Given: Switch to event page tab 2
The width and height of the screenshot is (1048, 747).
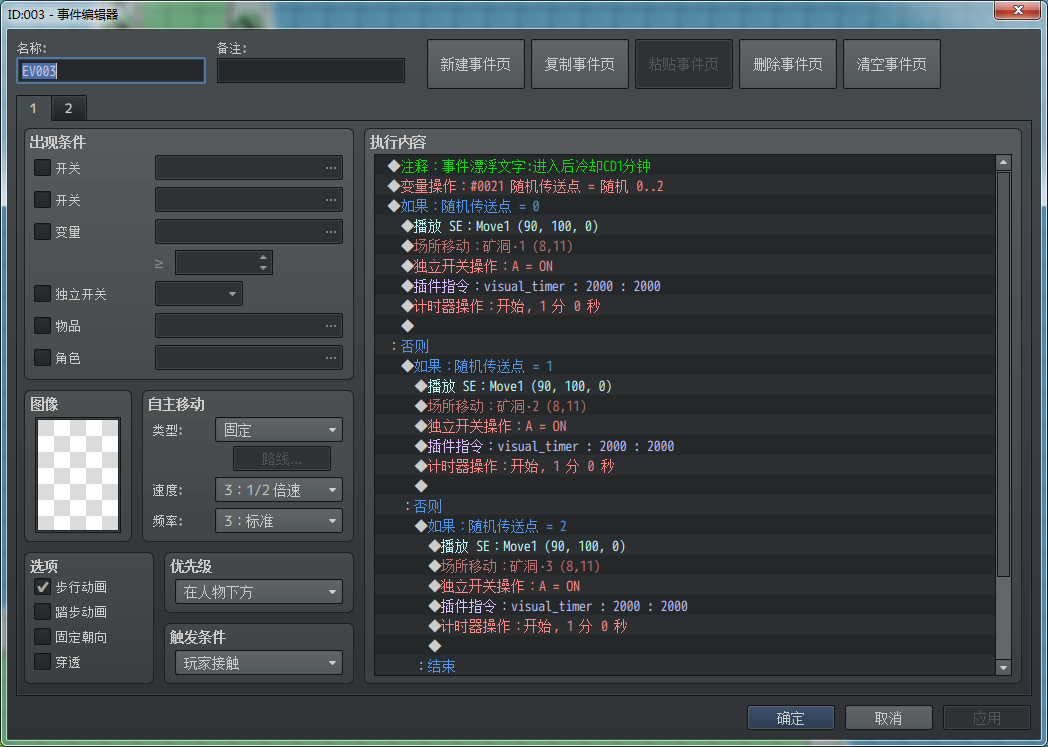Looking at the screenshot, I should 68,108.
